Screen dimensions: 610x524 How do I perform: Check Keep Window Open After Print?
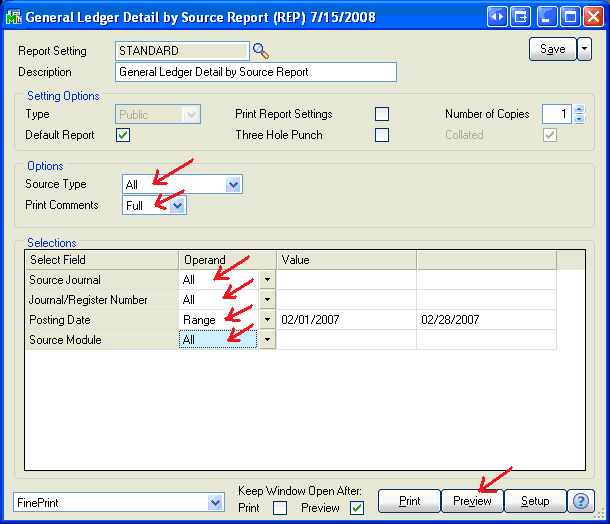click(x=280, y=508)
